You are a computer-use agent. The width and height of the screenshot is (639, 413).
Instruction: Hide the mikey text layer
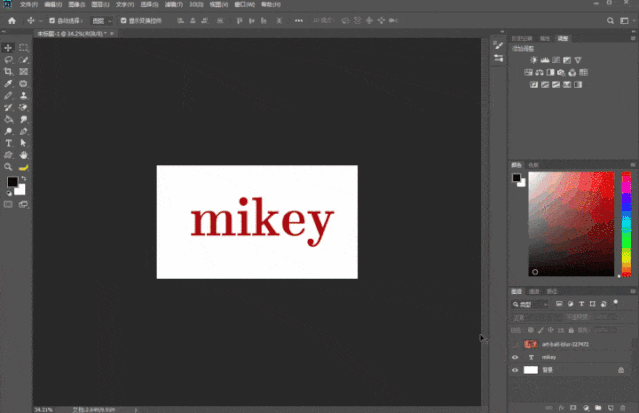515,357
